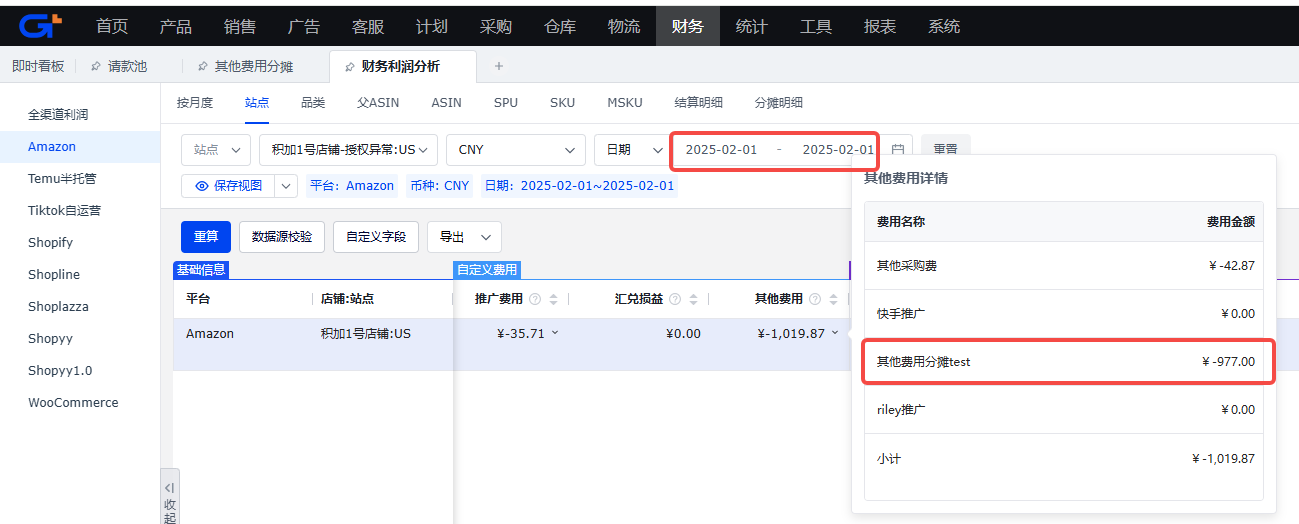Open the 采购 menu
1299x524 pixels.
(x=496, y=26)
